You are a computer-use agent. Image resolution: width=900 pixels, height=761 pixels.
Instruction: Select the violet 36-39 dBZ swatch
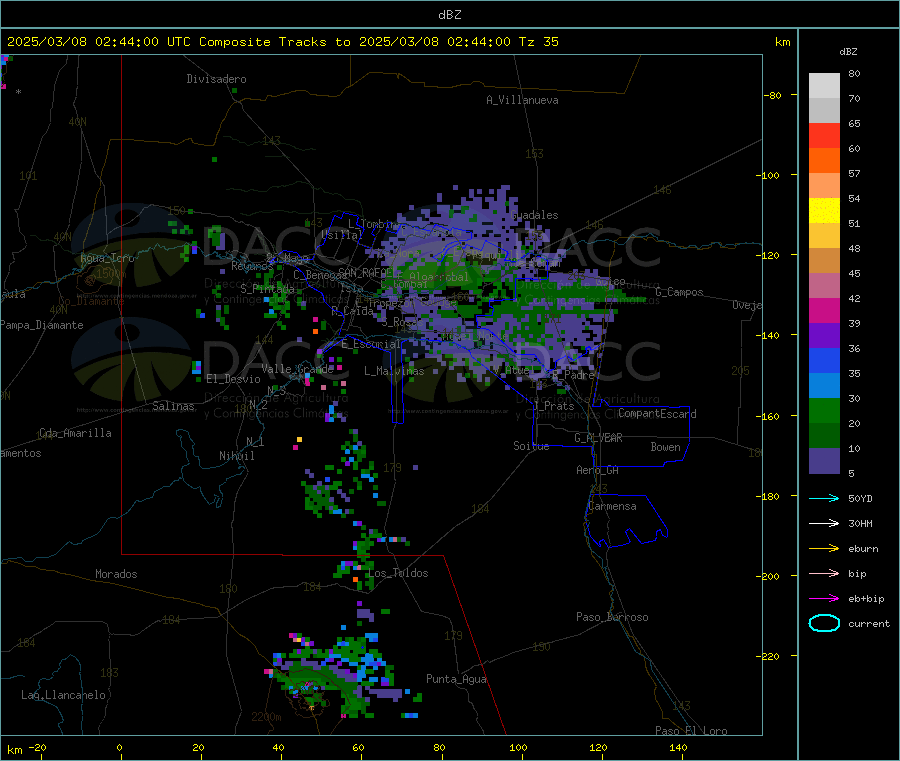pyautogui.click(x=824, y=336)
